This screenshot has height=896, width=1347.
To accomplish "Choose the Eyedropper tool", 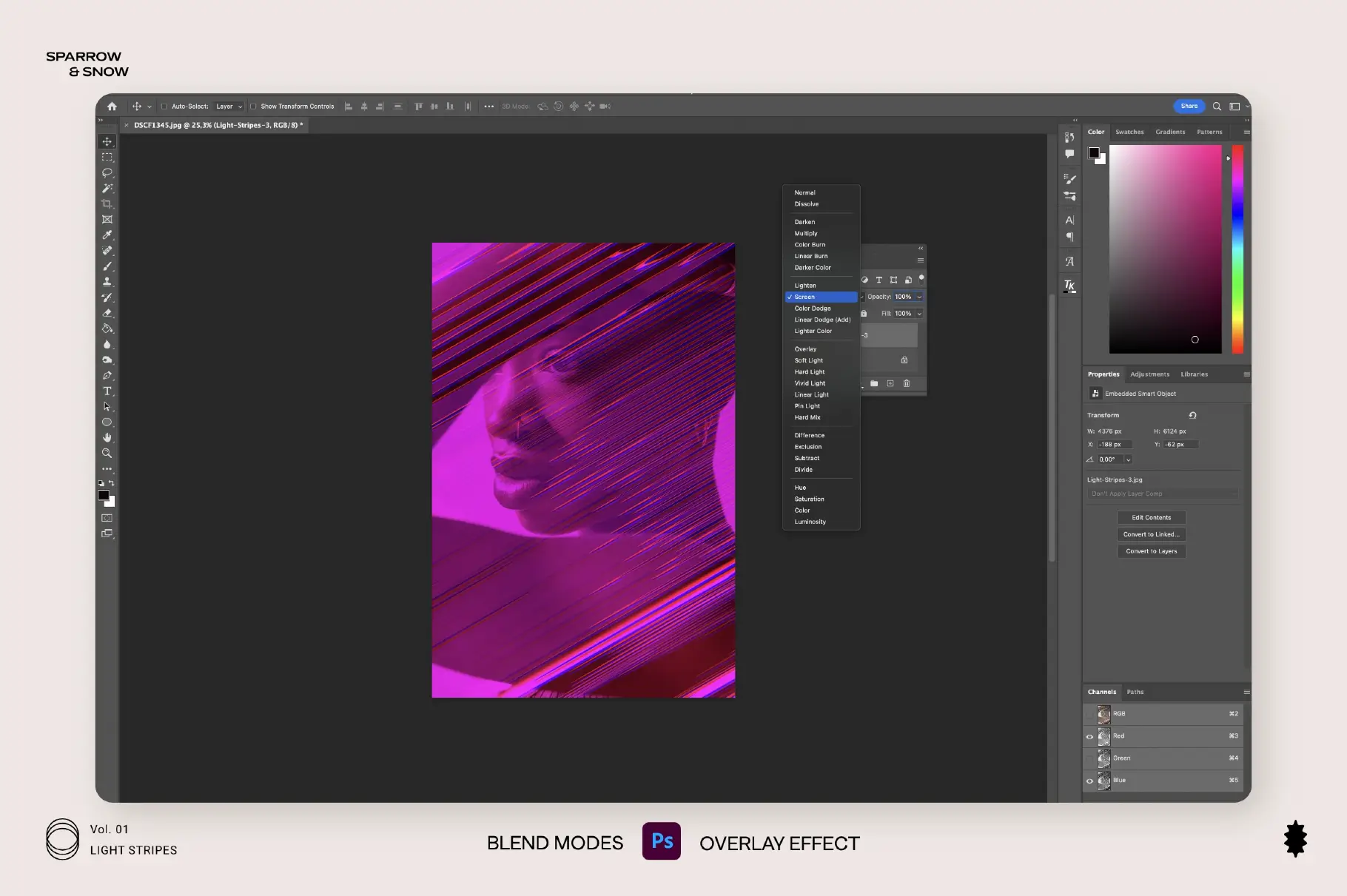I will pyautogui.click(x=107, y=235).
